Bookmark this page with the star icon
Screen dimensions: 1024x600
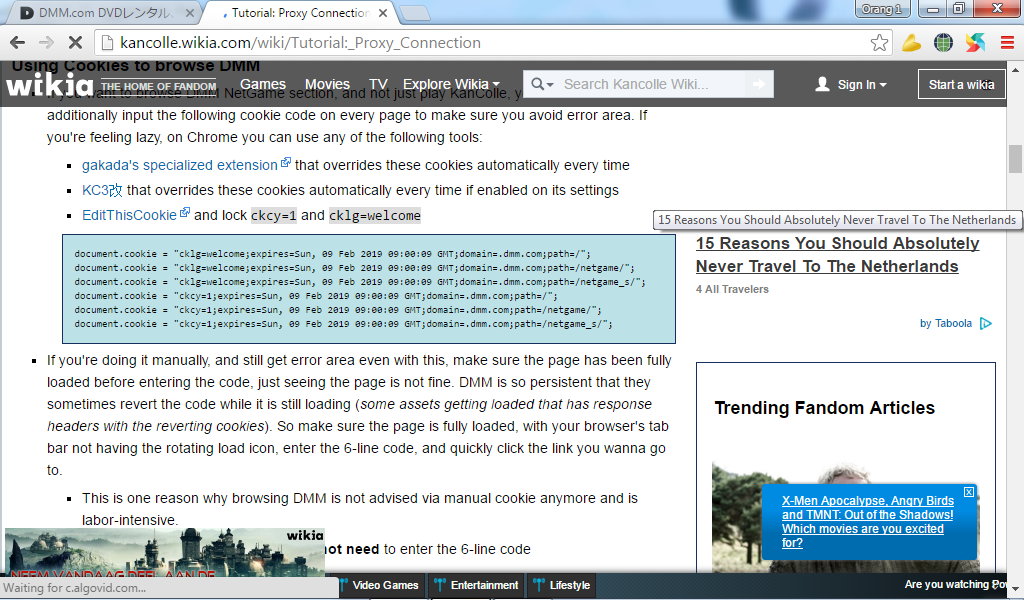coord(879,43)
